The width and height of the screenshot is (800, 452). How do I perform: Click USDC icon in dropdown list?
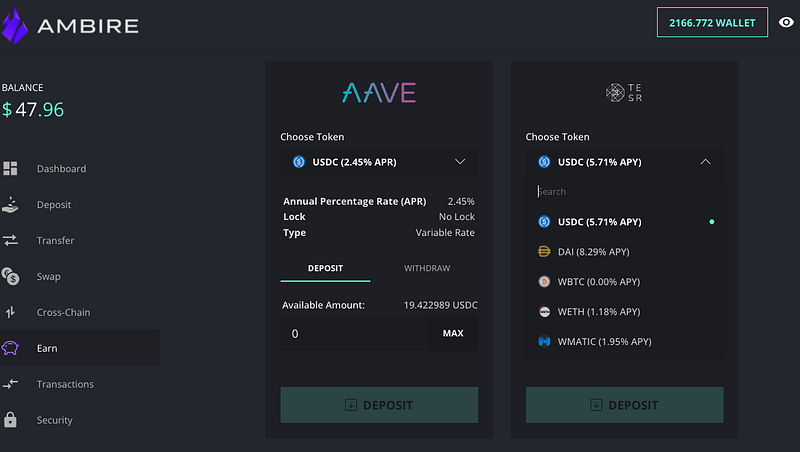[x=544, y=222]
